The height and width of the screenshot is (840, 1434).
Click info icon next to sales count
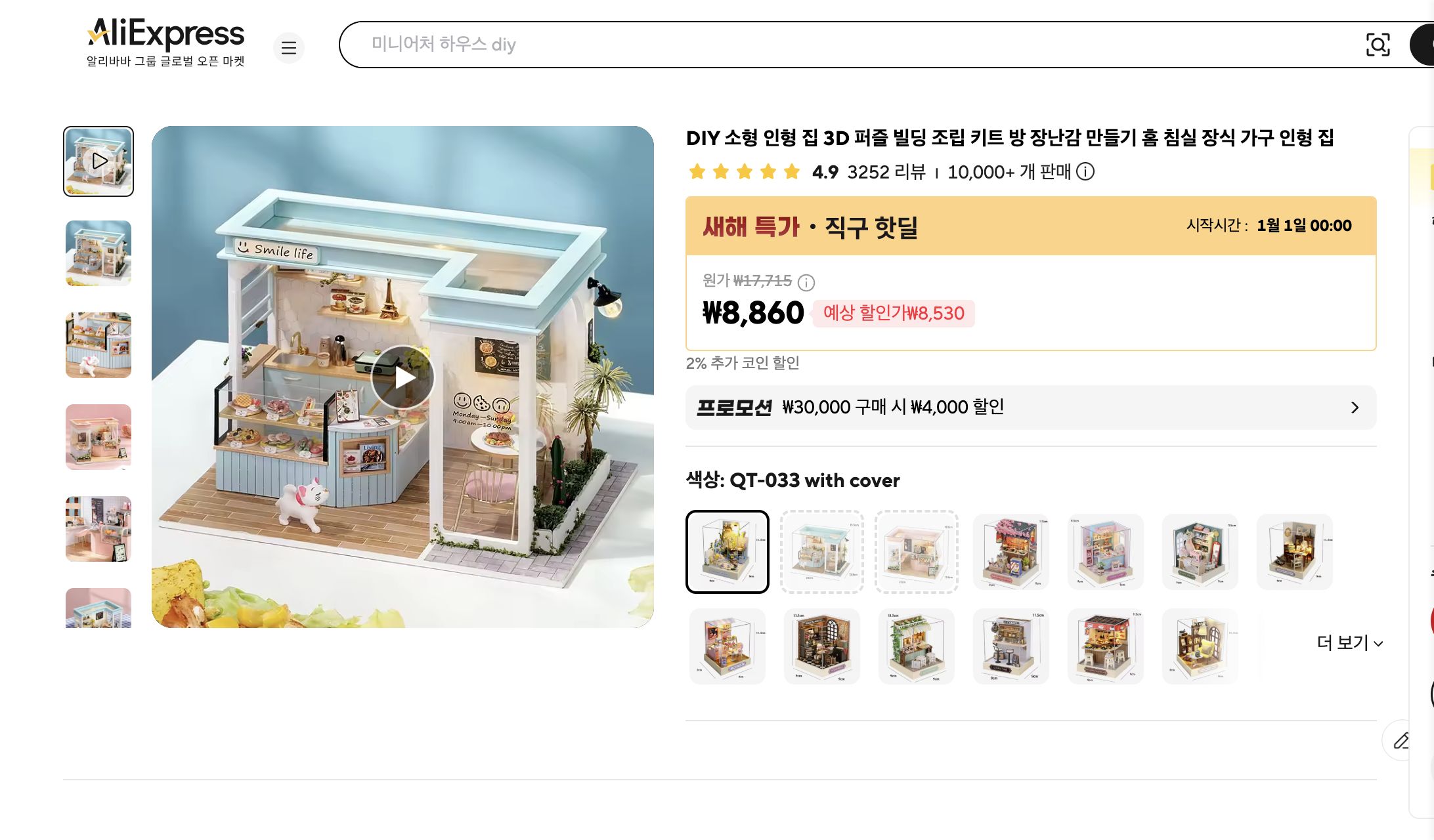[x=1085, y=172]
